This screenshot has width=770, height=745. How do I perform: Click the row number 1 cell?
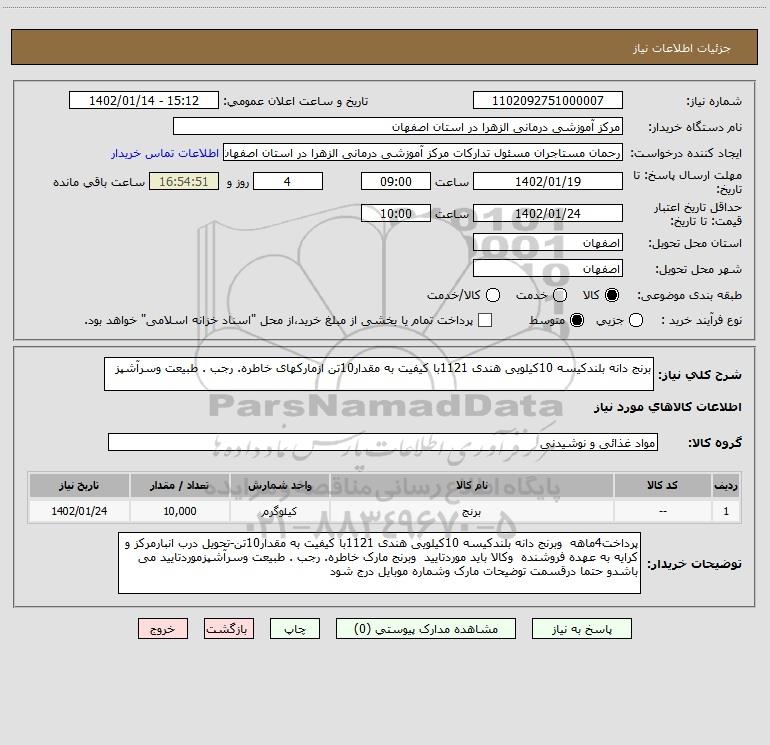(726, 511)
